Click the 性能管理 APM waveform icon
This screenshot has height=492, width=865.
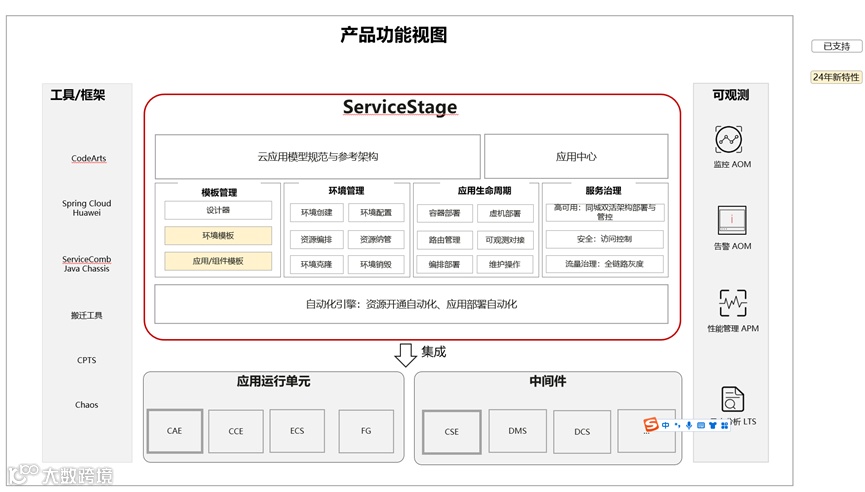(x=733, y=303)
